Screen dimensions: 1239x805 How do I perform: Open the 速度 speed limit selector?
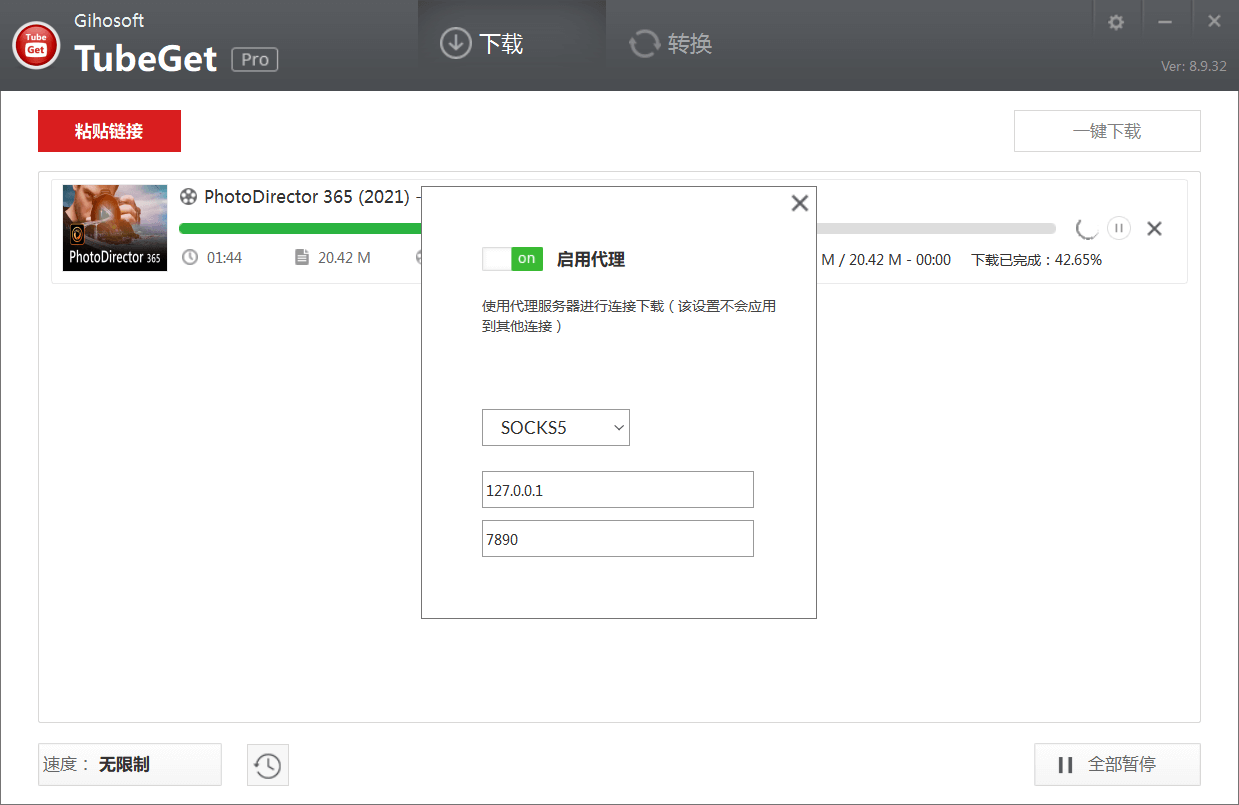(x=129, y=763)
